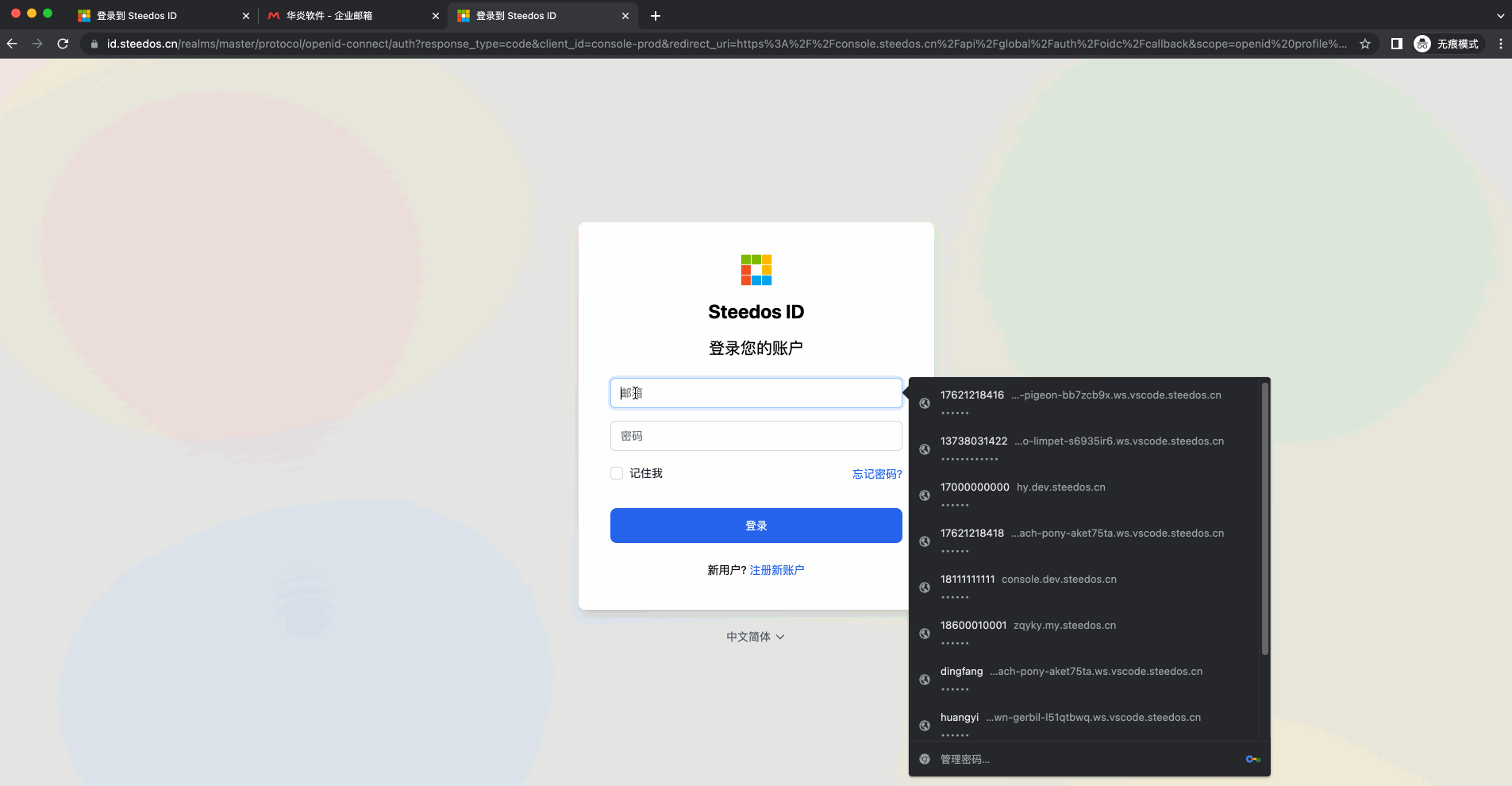Click the Google key icon in password popup

[x=1253, y=759]
